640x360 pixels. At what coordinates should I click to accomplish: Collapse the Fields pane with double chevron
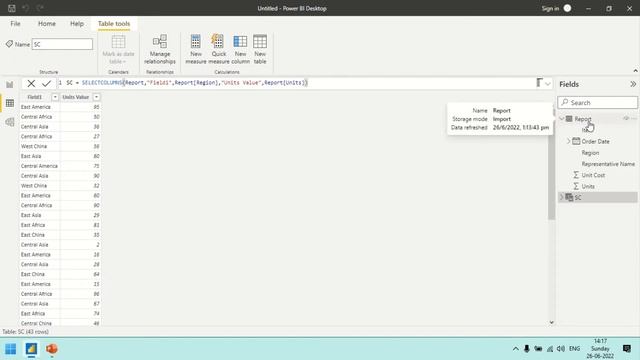[x=633, y=84]
